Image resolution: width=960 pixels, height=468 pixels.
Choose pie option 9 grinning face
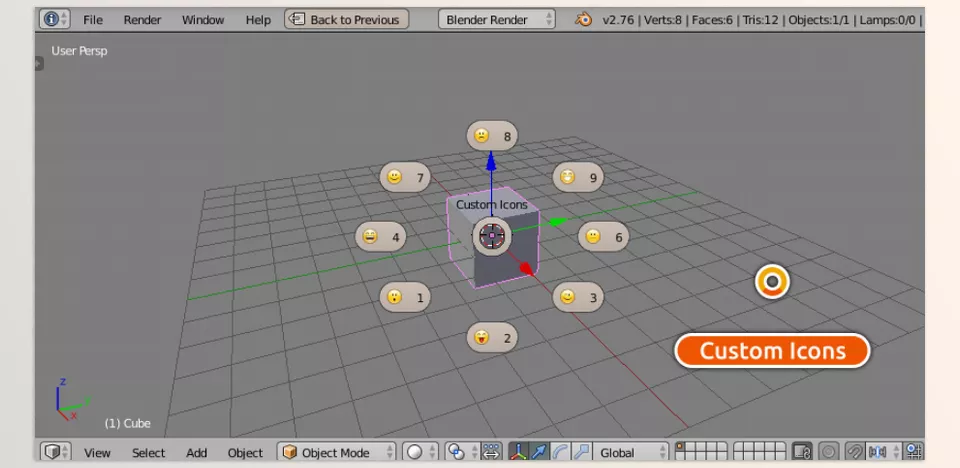coord(578,178)
